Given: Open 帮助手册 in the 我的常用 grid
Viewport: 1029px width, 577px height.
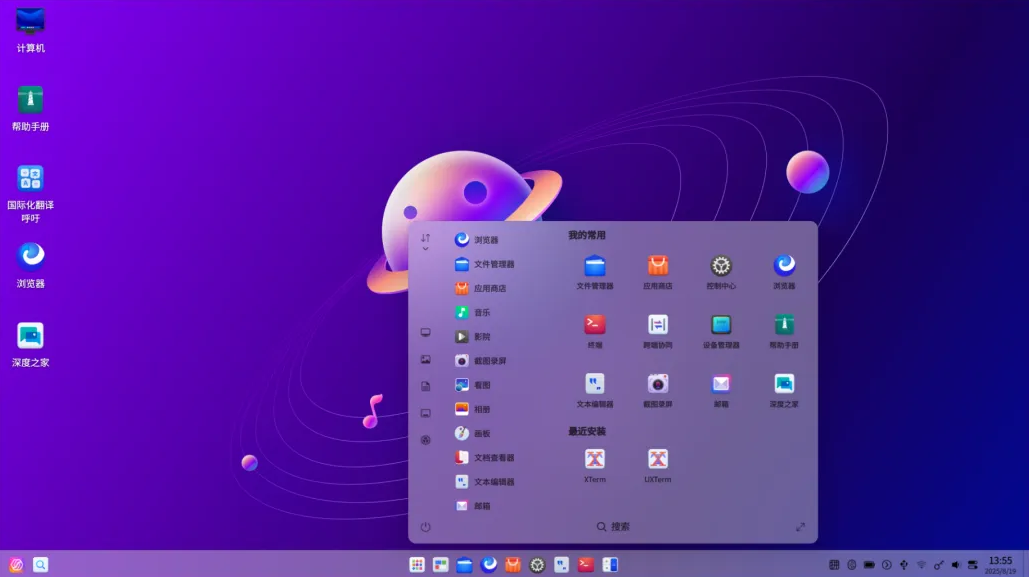Looking at the screenshot, I should 784,331.
